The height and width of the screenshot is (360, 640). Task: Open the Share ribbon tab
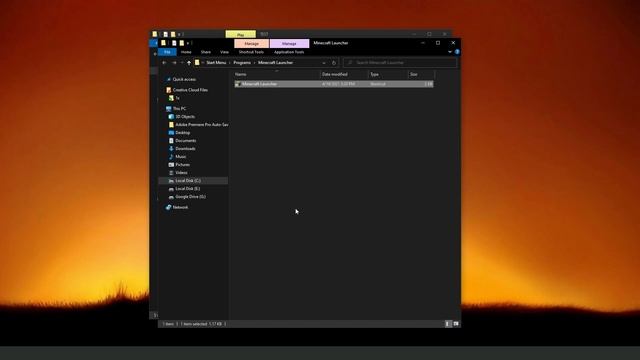click(x=206, y=52)
